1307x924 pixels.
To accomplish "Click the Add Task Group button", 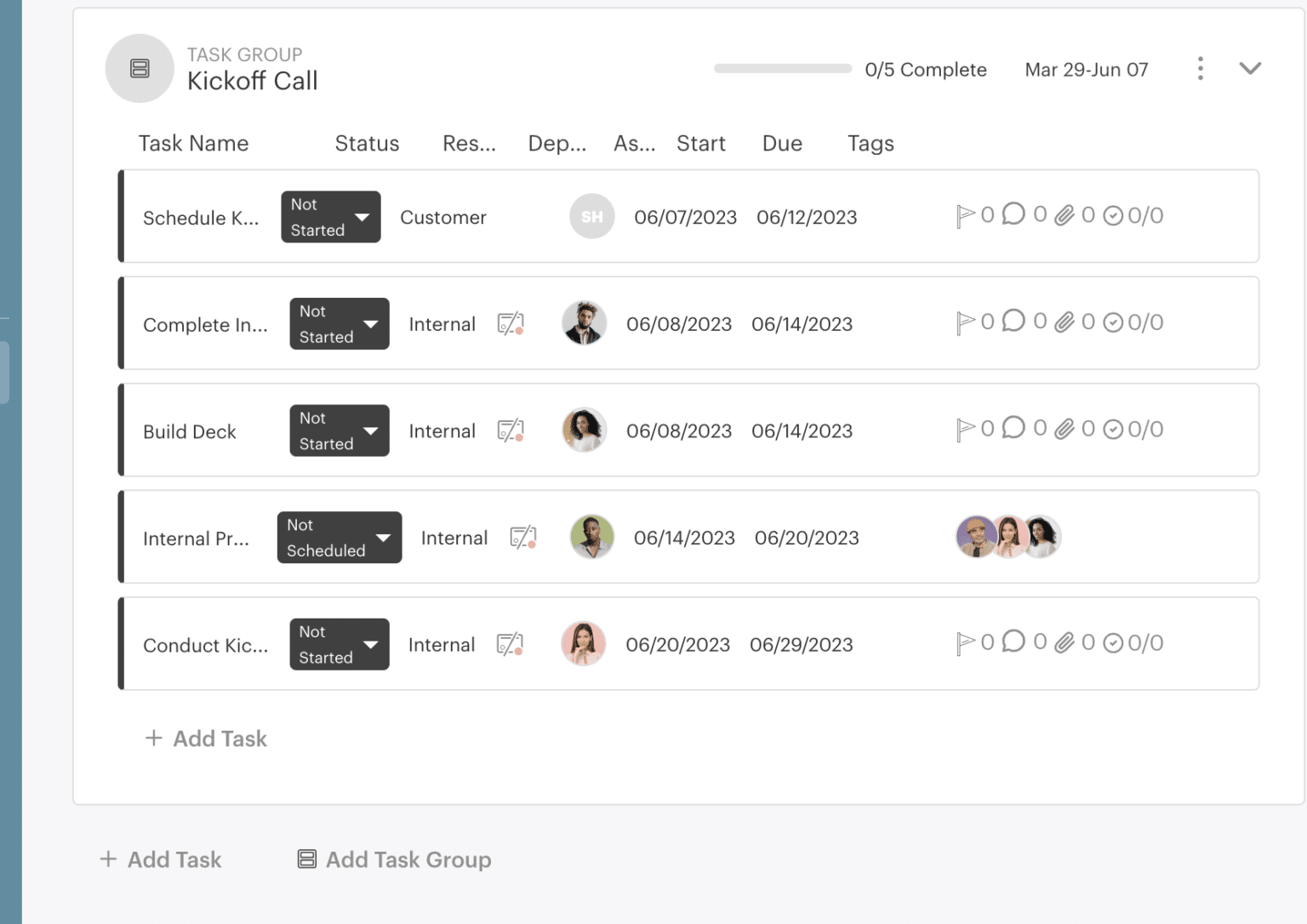I will [392, 859].
